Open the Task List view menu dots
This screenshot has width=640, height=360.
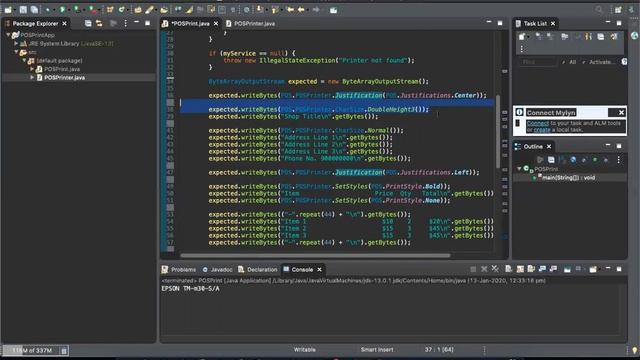pos(522,49)
